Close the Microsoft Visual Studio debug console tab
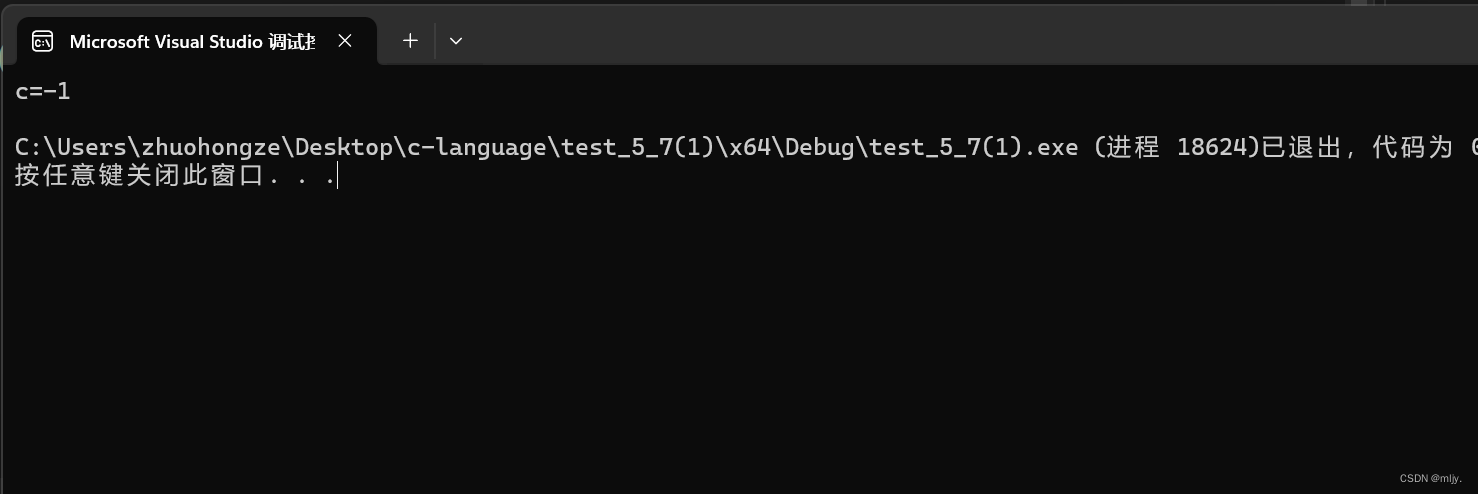The width and height of the screenshot is (1478, 494). click(345, 41)
